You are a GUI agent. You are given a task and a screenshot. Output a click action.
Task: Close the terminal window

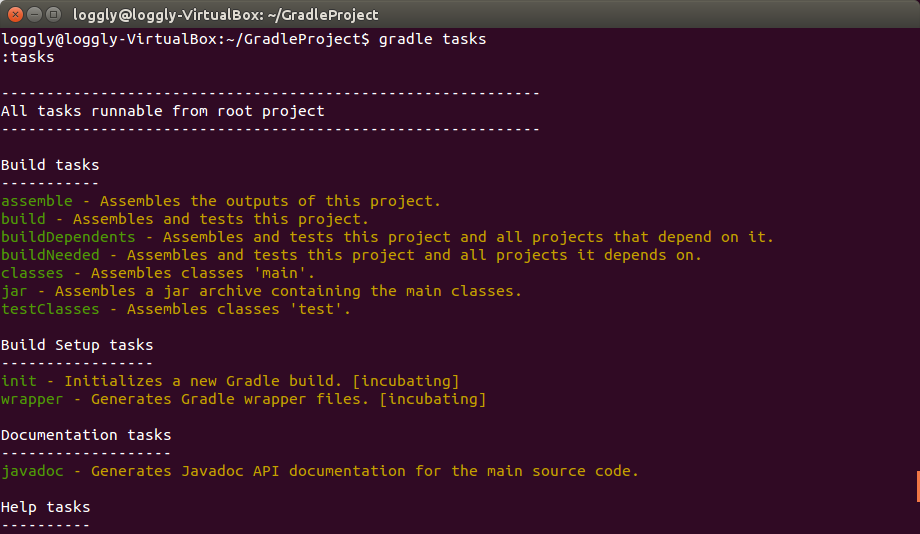[14, 15]
